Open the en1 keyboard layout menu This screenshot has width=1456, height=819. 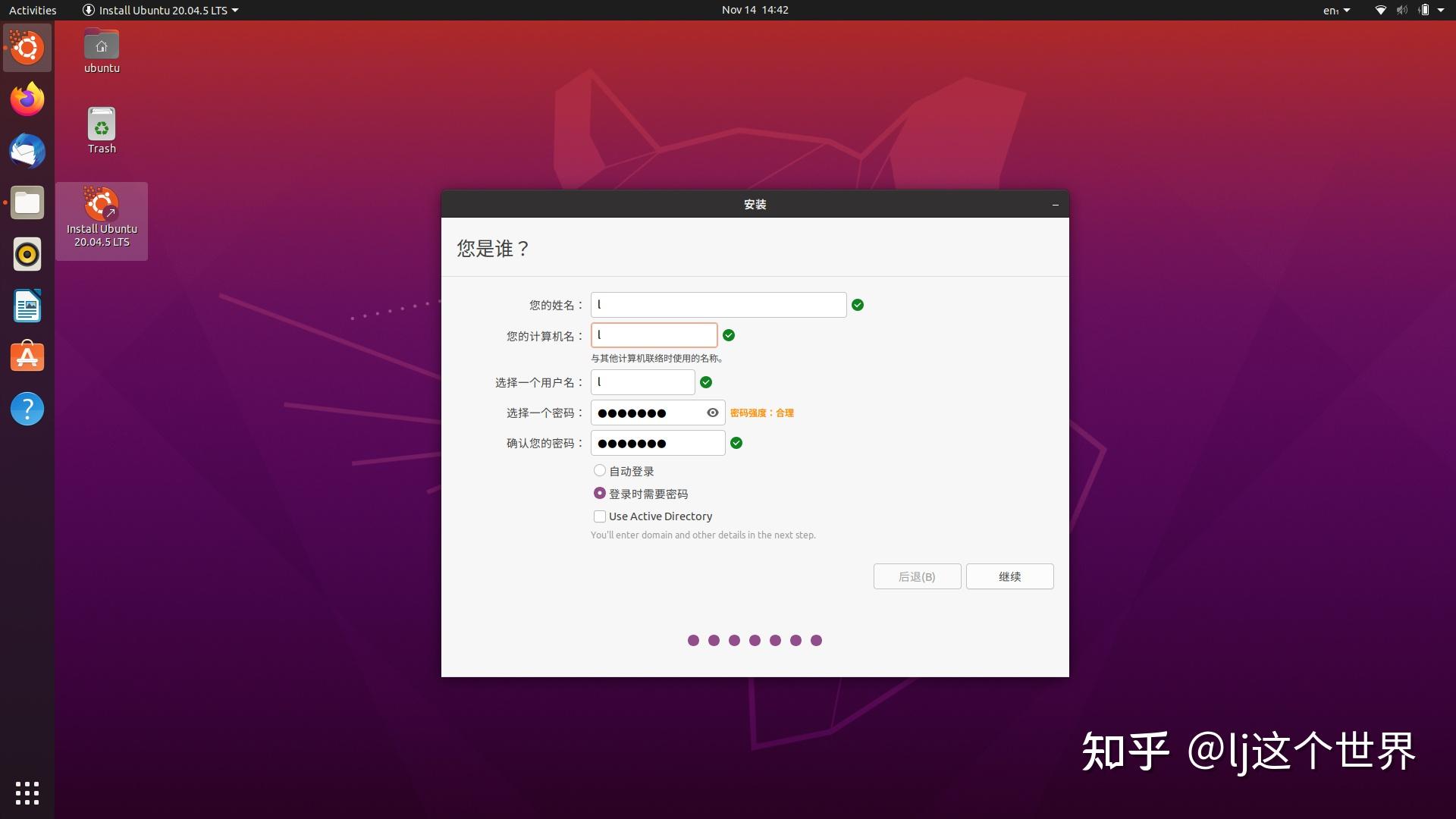coord(1335,10)
